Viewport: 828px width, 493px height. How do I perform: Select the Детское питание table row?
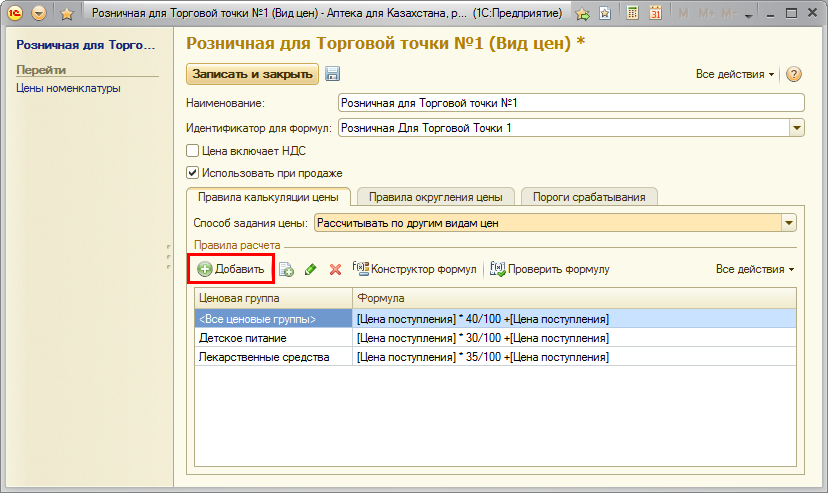tap(273, 338)
